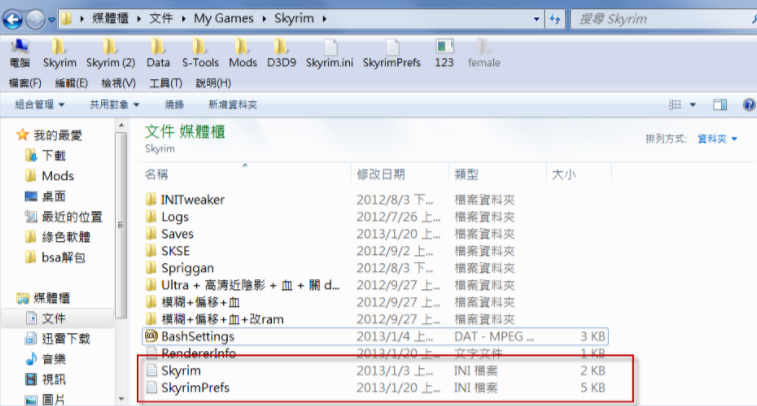
Task: Open Mods shortcut in links toolbar
Action: pyautogui.click(x=242, y=54)
